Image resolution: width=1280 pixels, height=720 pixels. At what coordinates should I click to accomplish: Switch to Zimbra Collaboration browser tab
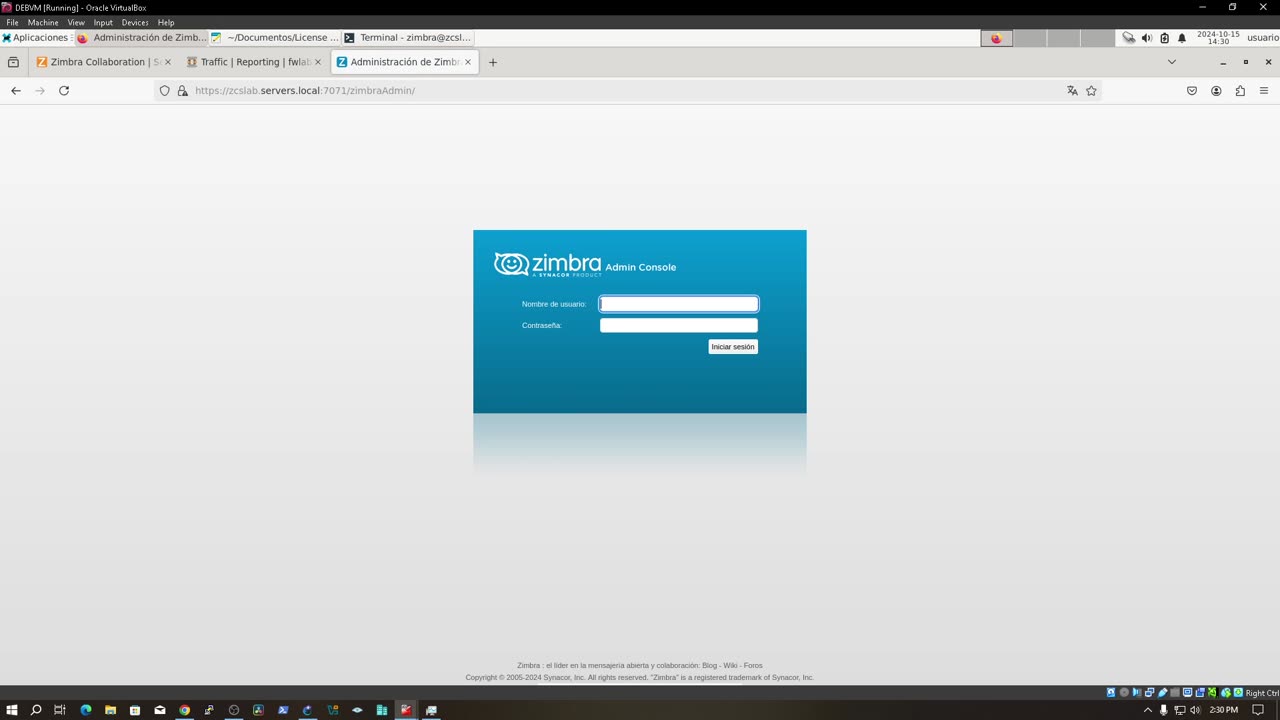coord(104,62)
